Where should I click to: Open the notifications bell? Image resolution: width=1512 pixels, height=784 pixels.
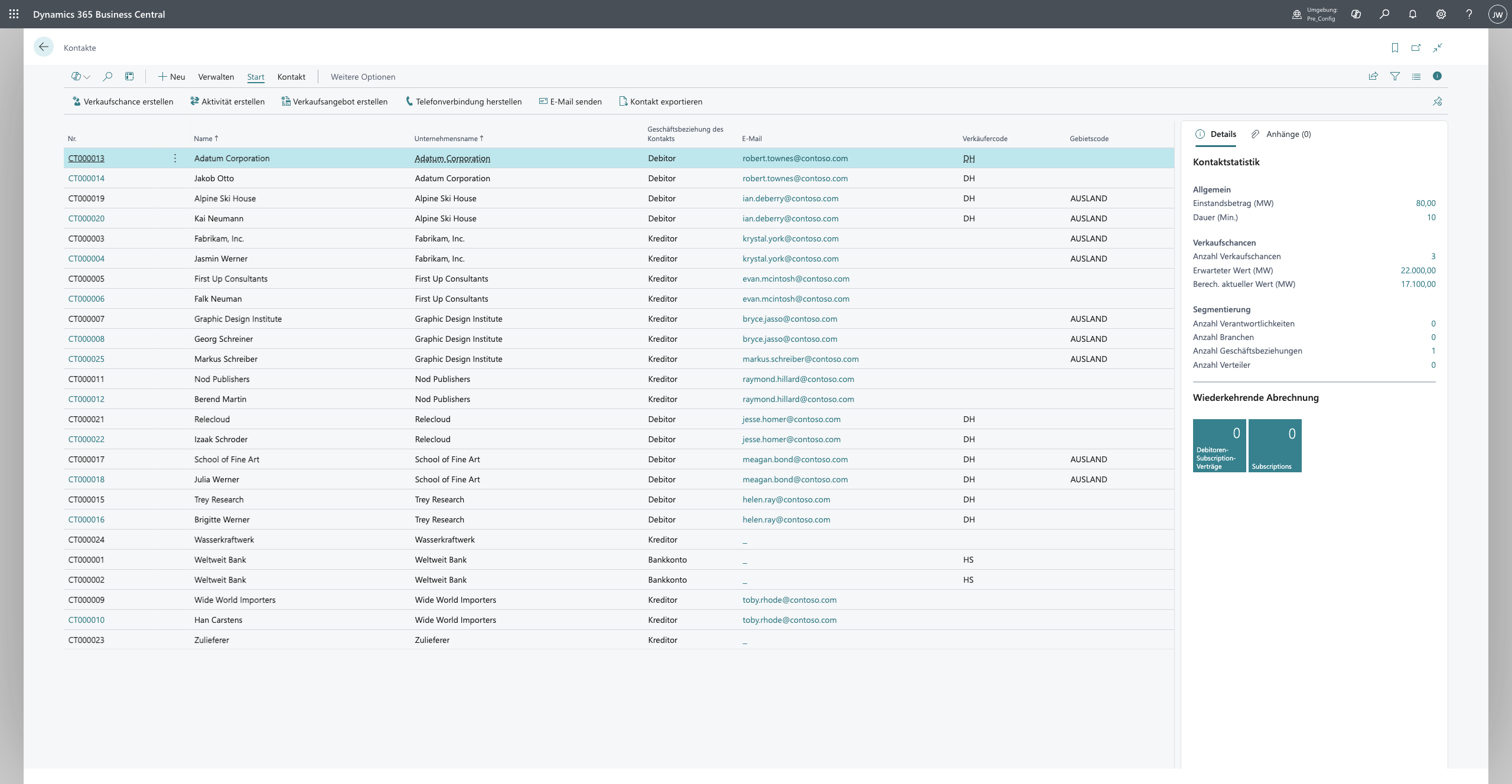(x=1413, y=14)
